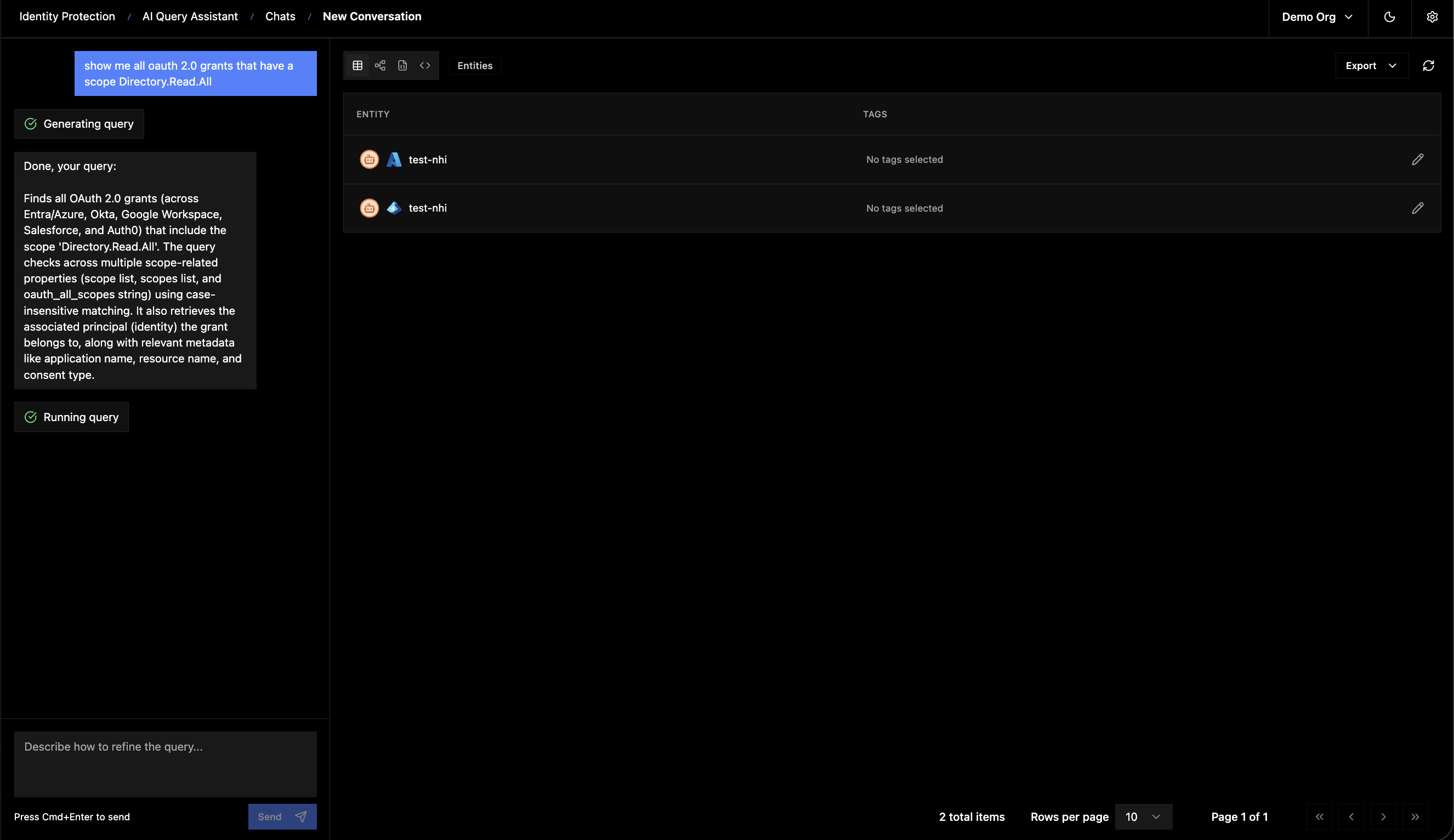View results as raw JSON document
The image size is (1454, 840).
point(402,65)
